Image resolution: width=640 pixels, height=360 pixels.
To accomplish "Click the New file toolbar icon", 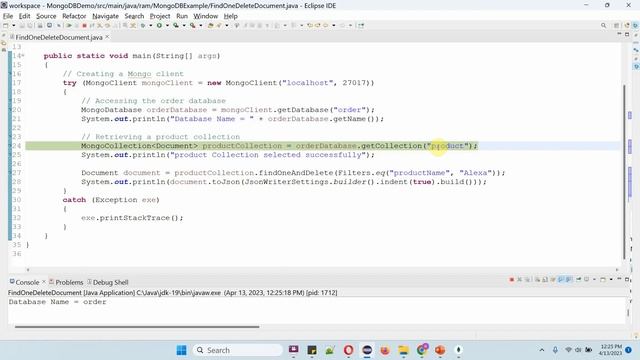I will point(6,25).
